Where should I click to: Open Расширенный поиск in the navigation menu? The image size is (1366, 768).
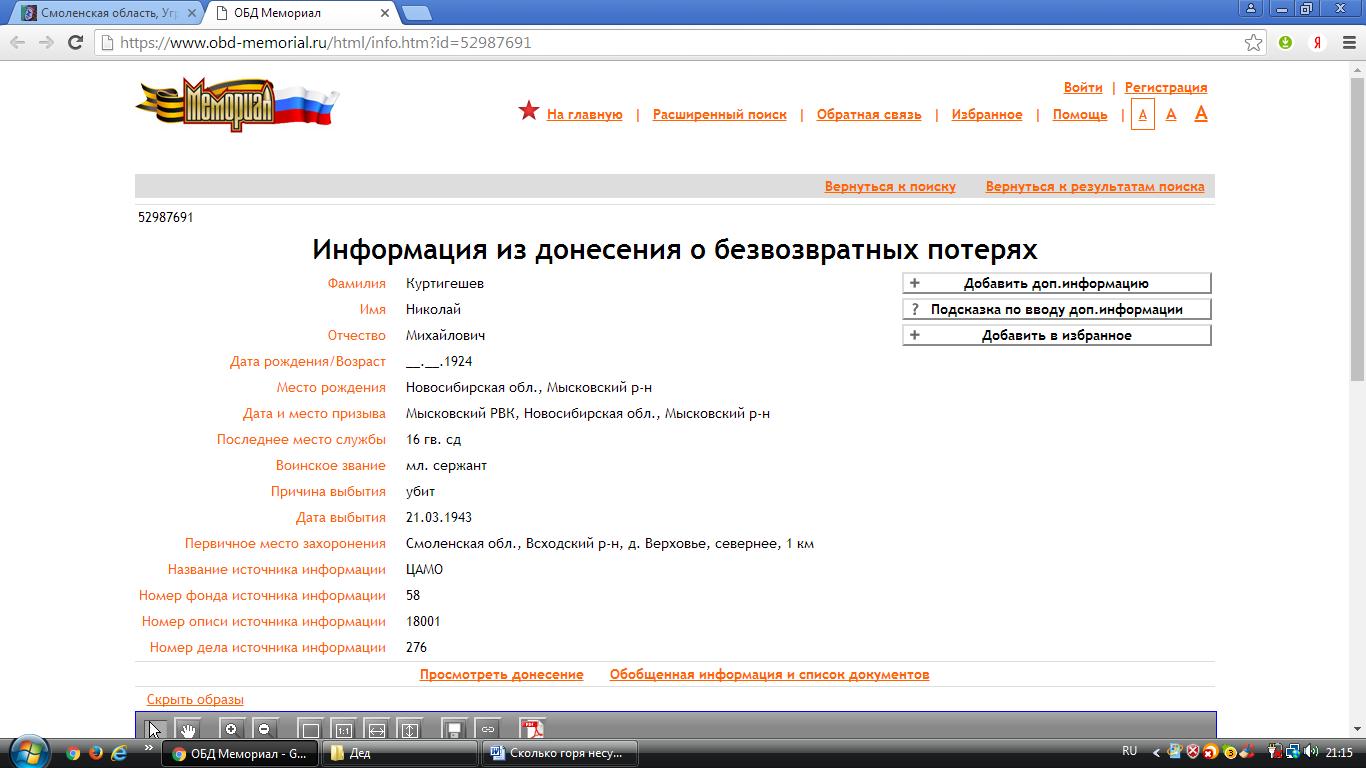click(719, 114)
